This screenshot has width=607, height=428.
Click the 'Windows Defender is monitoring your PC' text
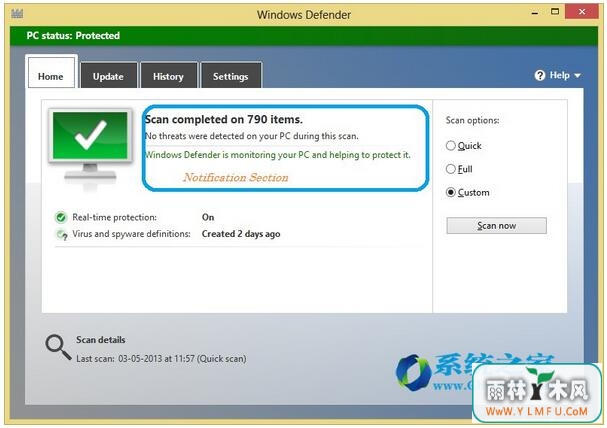click(278, 155)
